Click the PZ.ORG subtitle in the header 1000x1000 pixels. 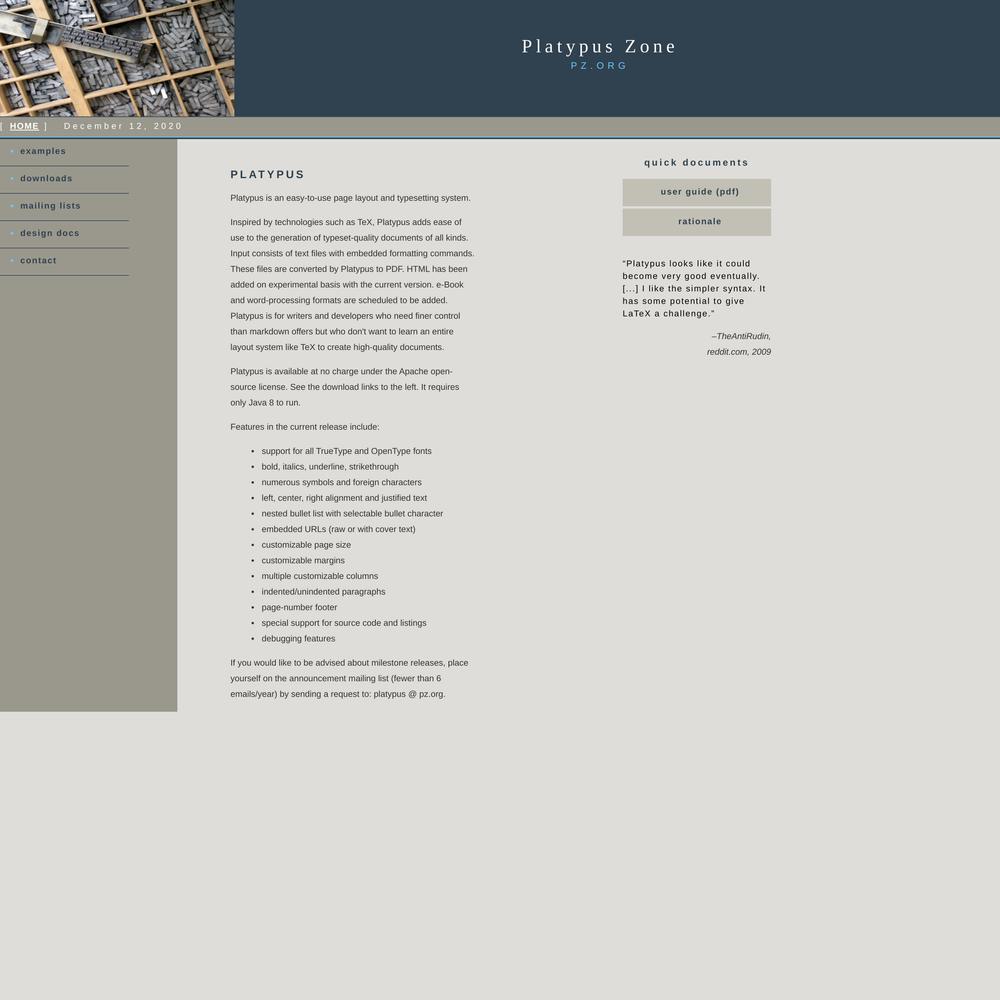pos(599,66)
